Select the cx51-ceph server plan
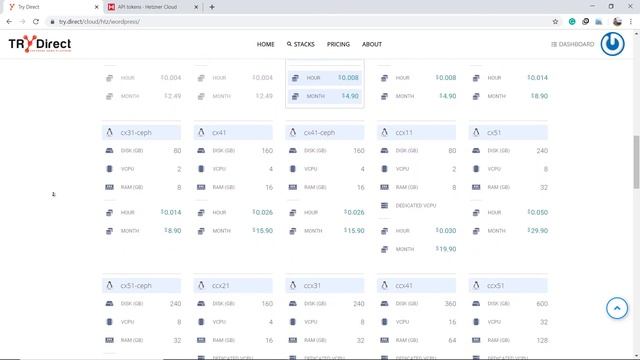 point(141,285)
